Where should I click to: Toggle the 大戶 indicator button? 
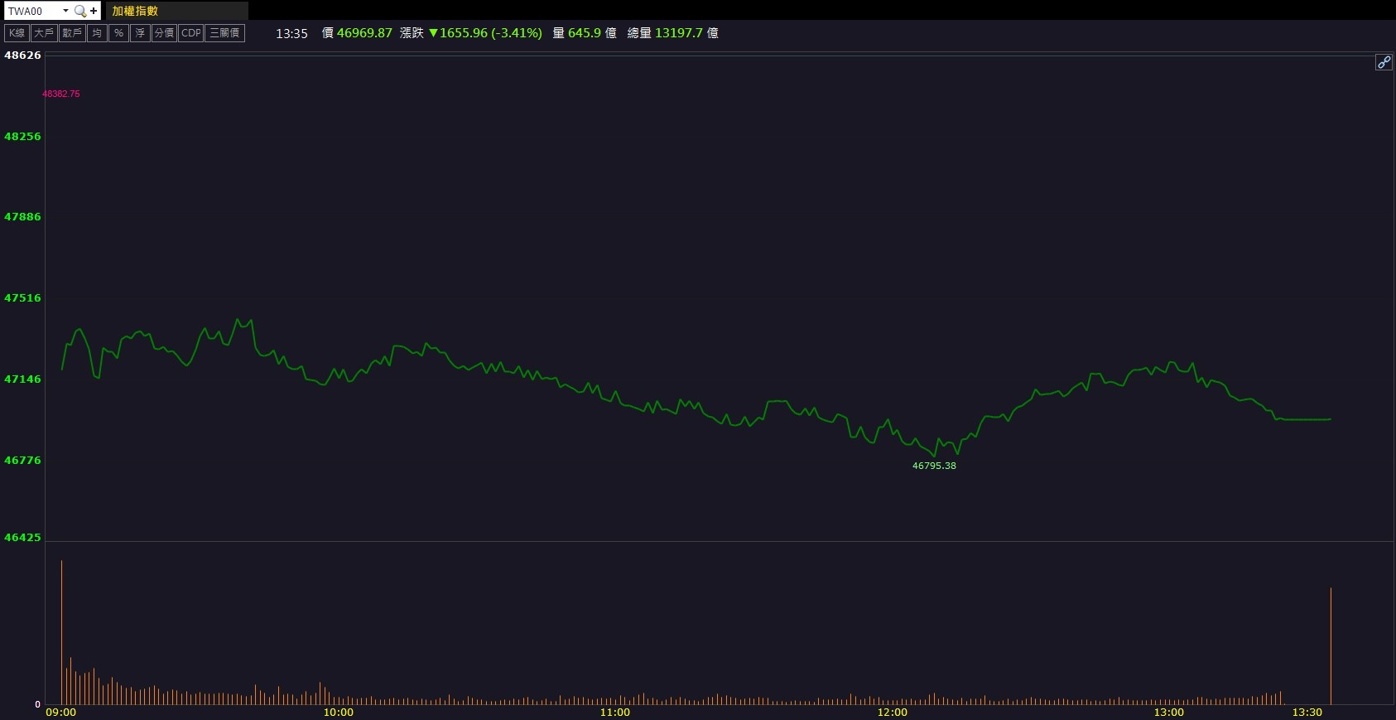(44, 33)
